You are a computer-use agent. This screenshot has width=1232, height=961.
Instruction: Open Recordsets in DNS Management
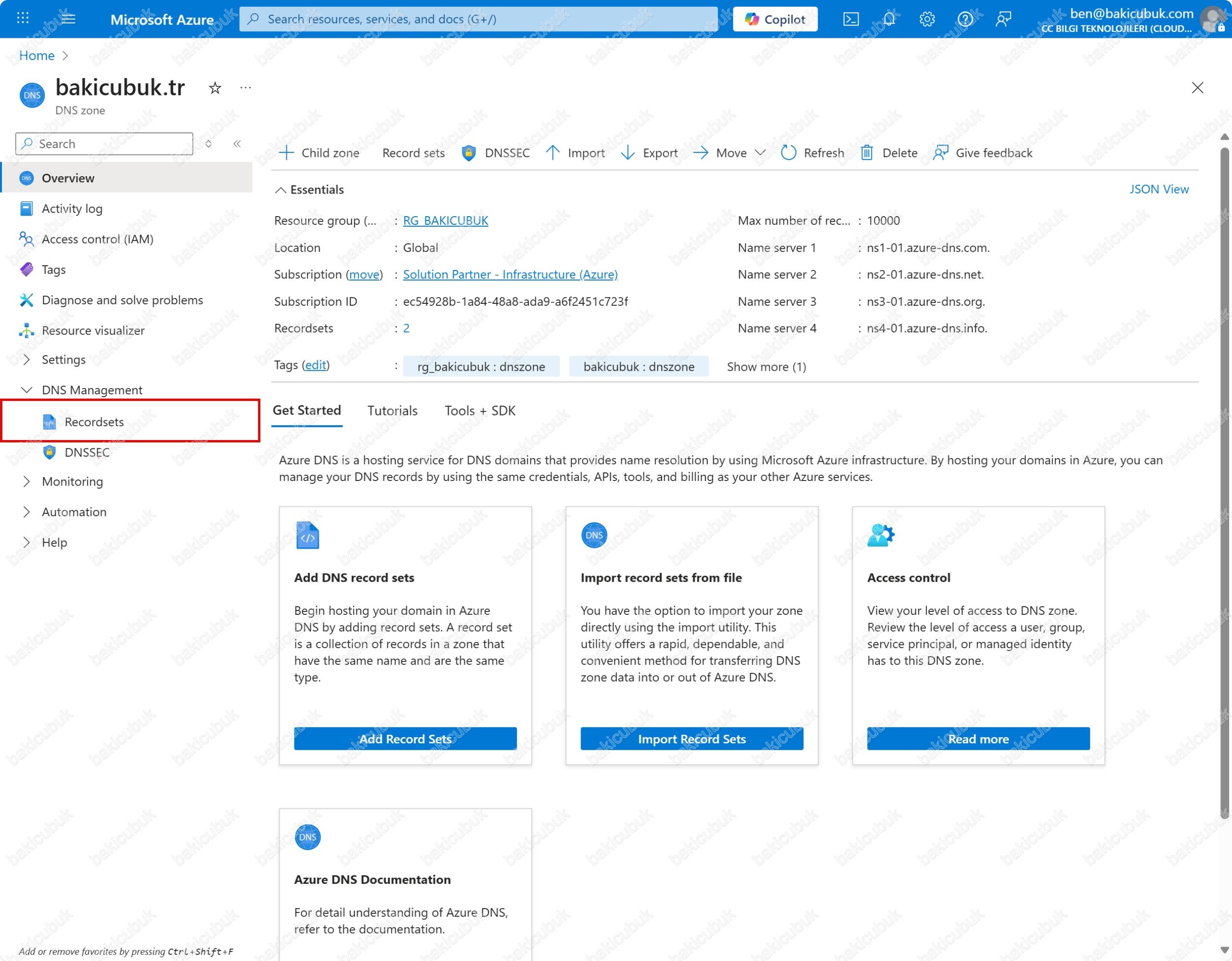click(94, 422)
